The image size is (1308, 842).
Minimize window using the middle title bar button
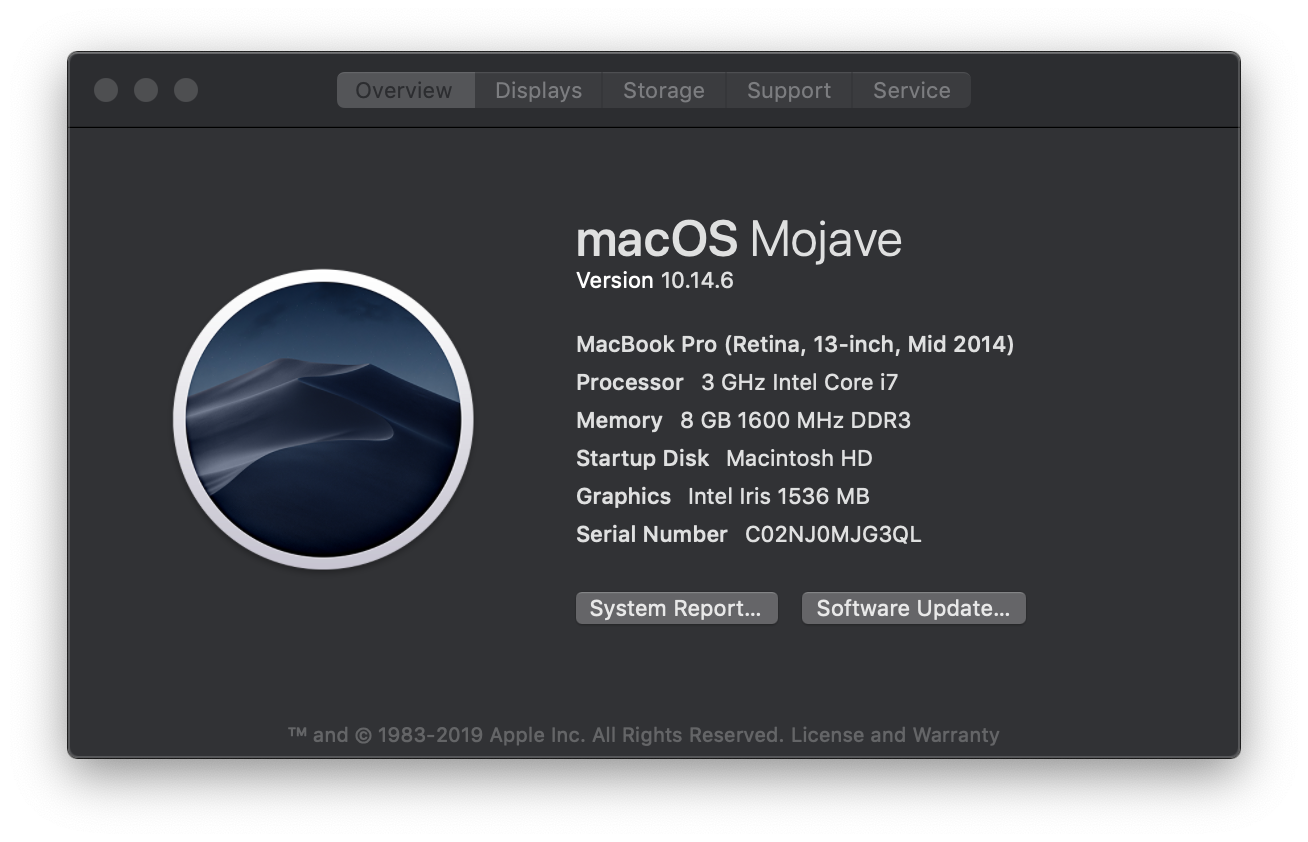click(146, 90)
